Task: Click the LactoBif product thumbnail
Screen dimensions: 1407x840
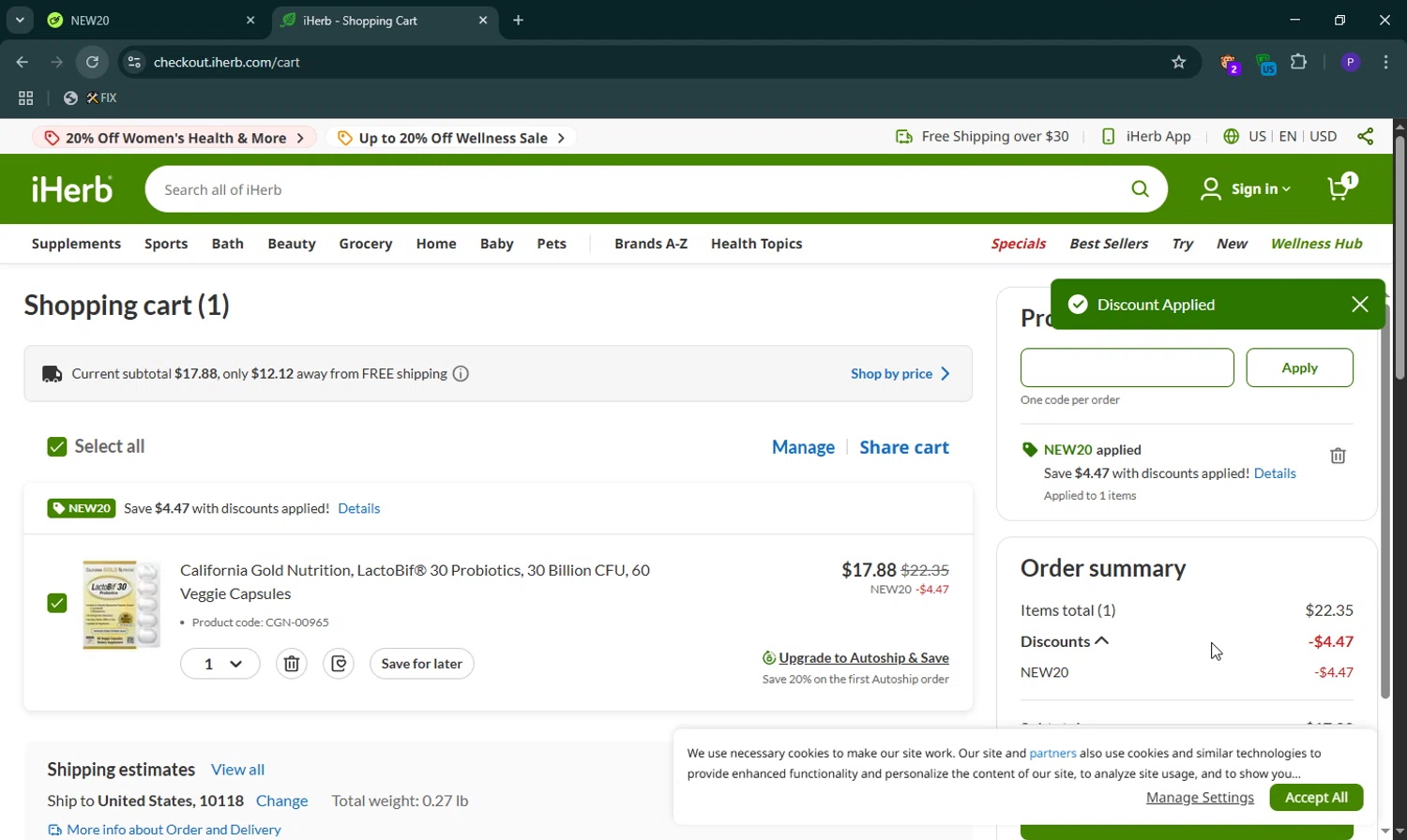Action: pos(121,605)
